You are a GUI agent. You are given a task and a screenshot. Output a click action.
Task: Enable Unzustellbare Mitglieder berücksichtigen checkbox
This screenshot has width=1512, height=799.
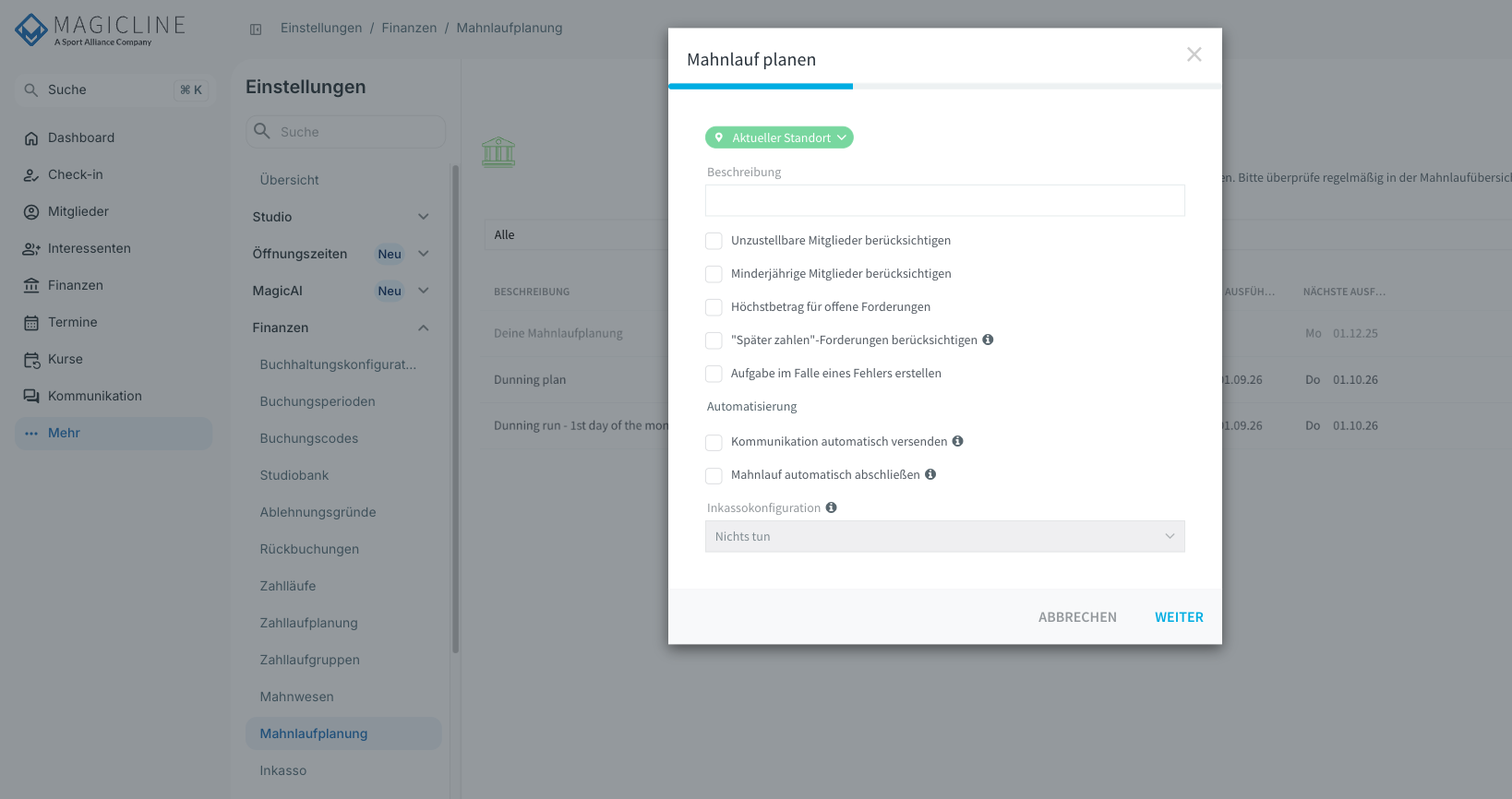click(x=714, y=241)
